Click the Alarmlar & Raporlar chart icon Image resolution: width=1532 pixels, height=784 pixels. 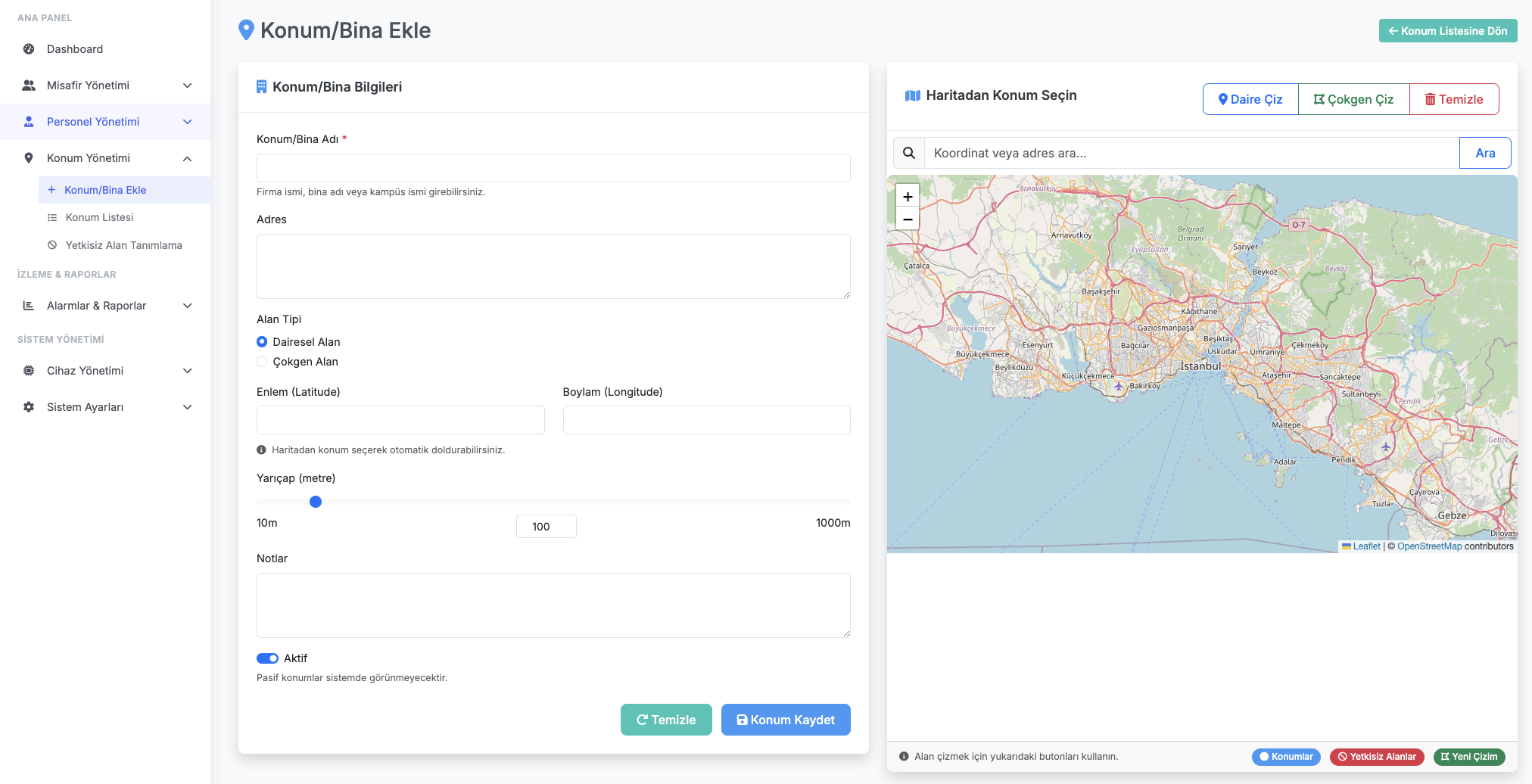[x=29, y=306]
